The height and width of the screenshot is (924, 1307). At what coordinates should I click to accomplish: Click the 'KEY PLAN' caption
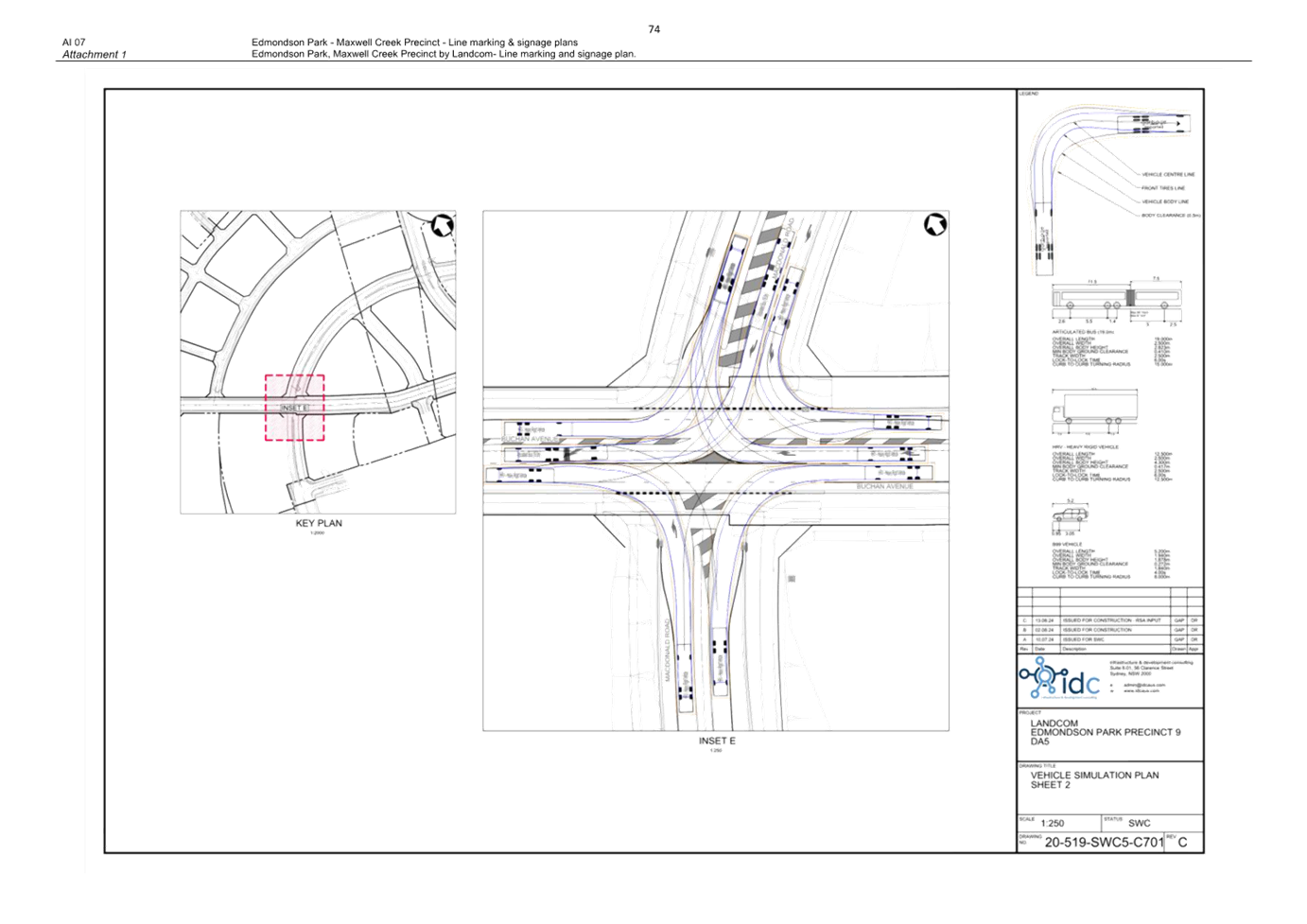click(319, 523)
